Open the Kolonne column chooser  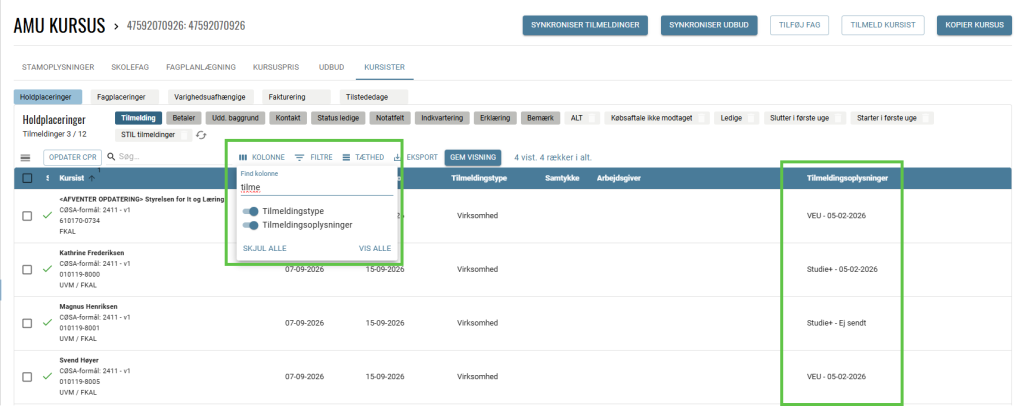(261, 157)
